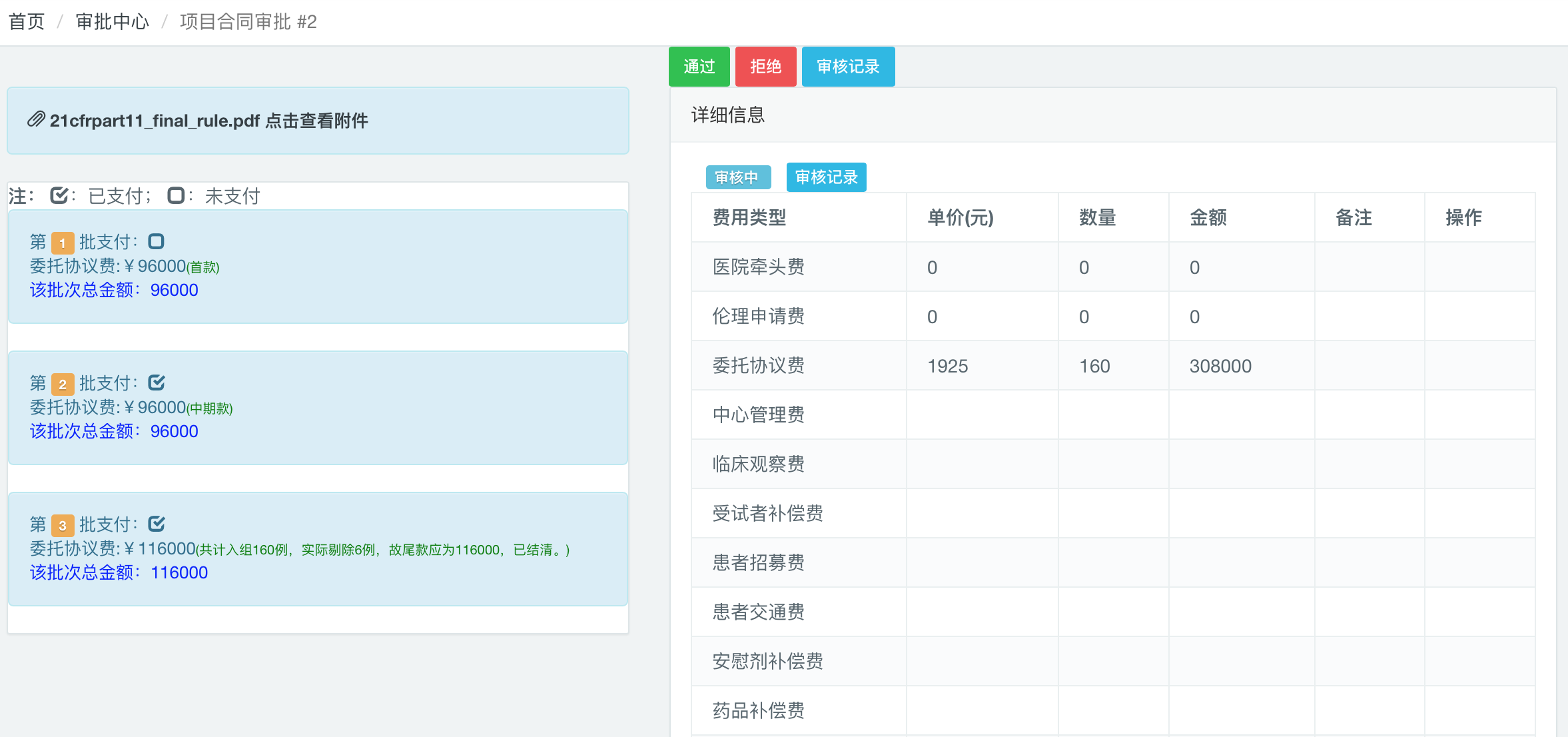Open 审核记录 button beside 审核中 badge
This screenshot has width=1568, height=737.
pos(827,177)
